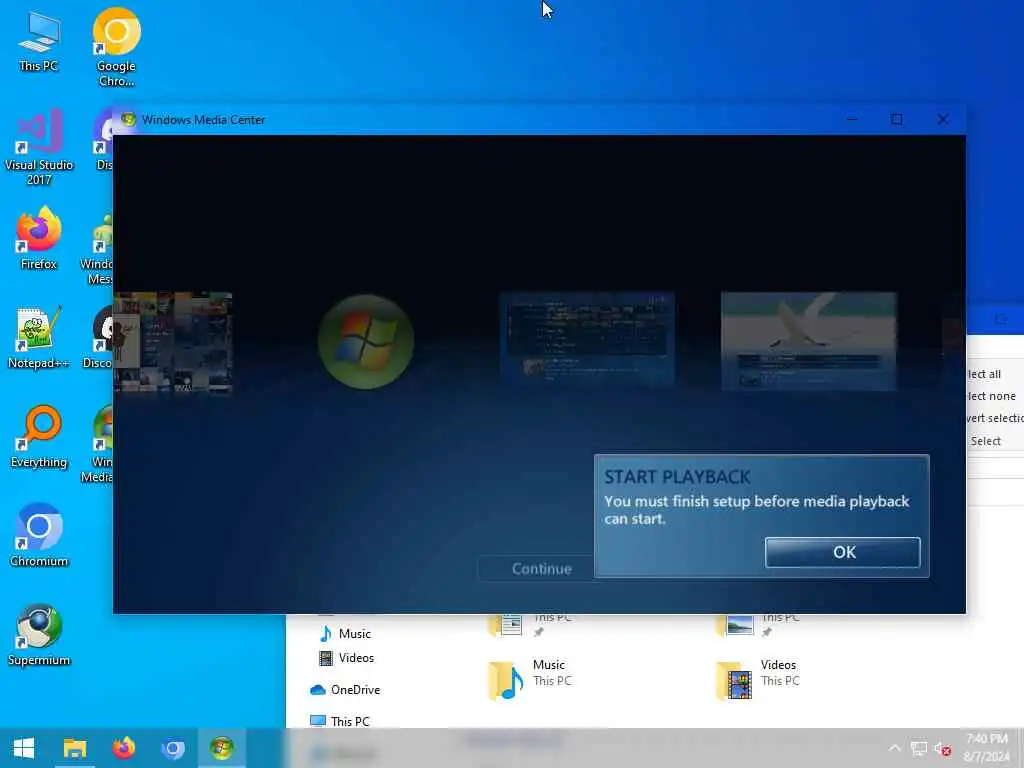Click the muted volume tray icon
1024x768 pixels.
[942, 749]
